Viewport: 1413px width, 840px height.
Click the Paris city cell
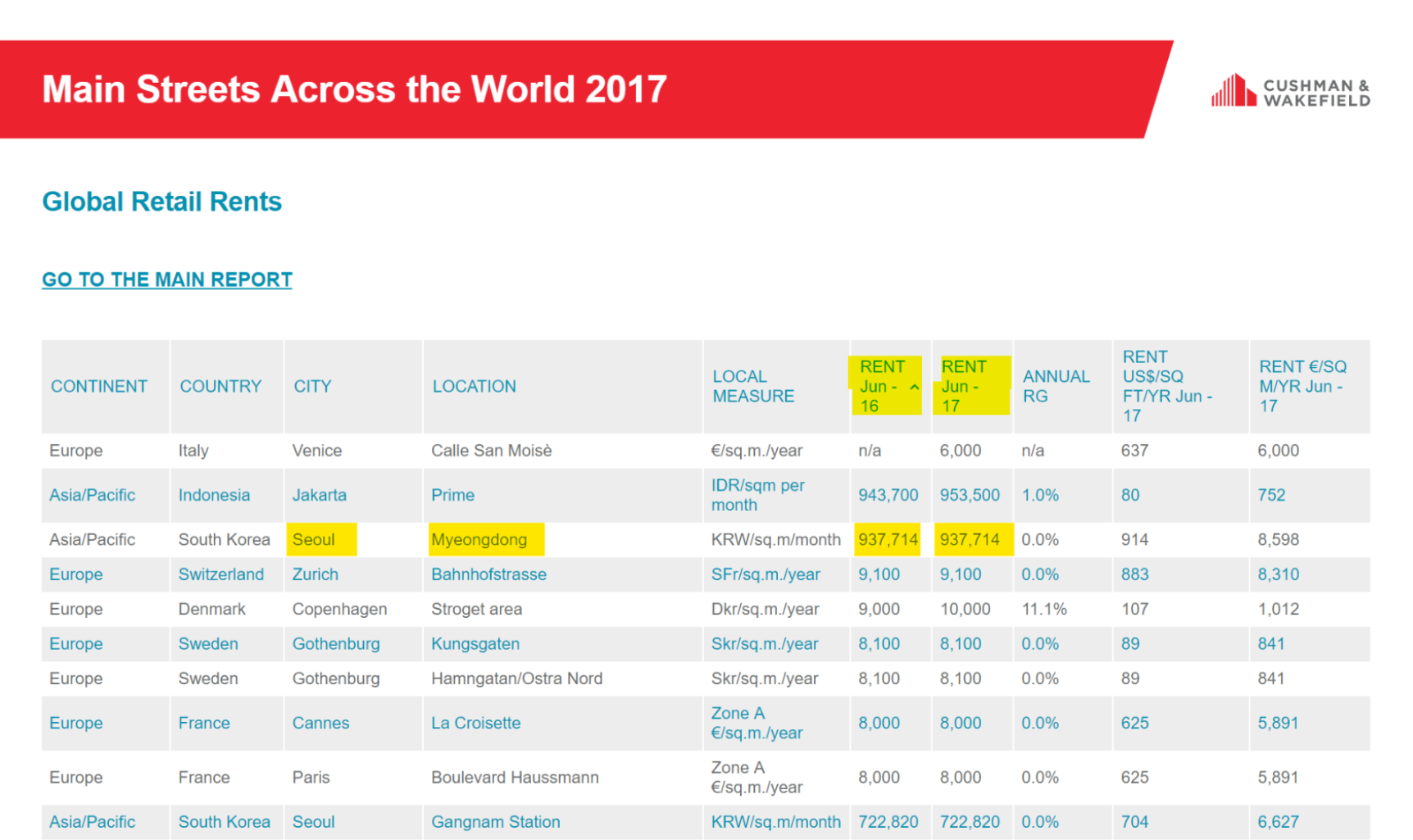tap(311, 777)
